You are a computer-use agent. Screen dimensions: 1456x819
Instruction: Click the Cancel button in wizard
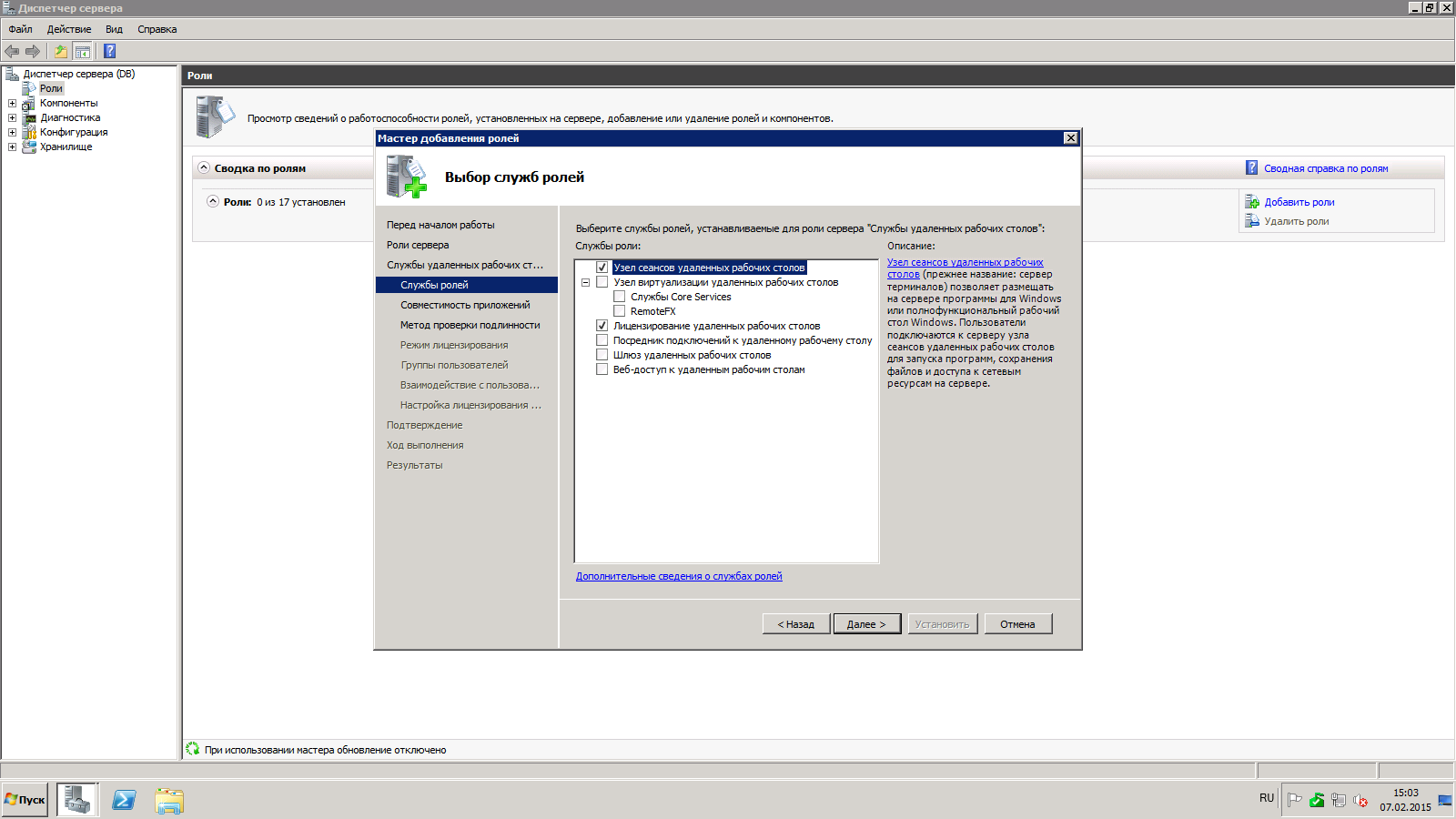coord(1017,624)
